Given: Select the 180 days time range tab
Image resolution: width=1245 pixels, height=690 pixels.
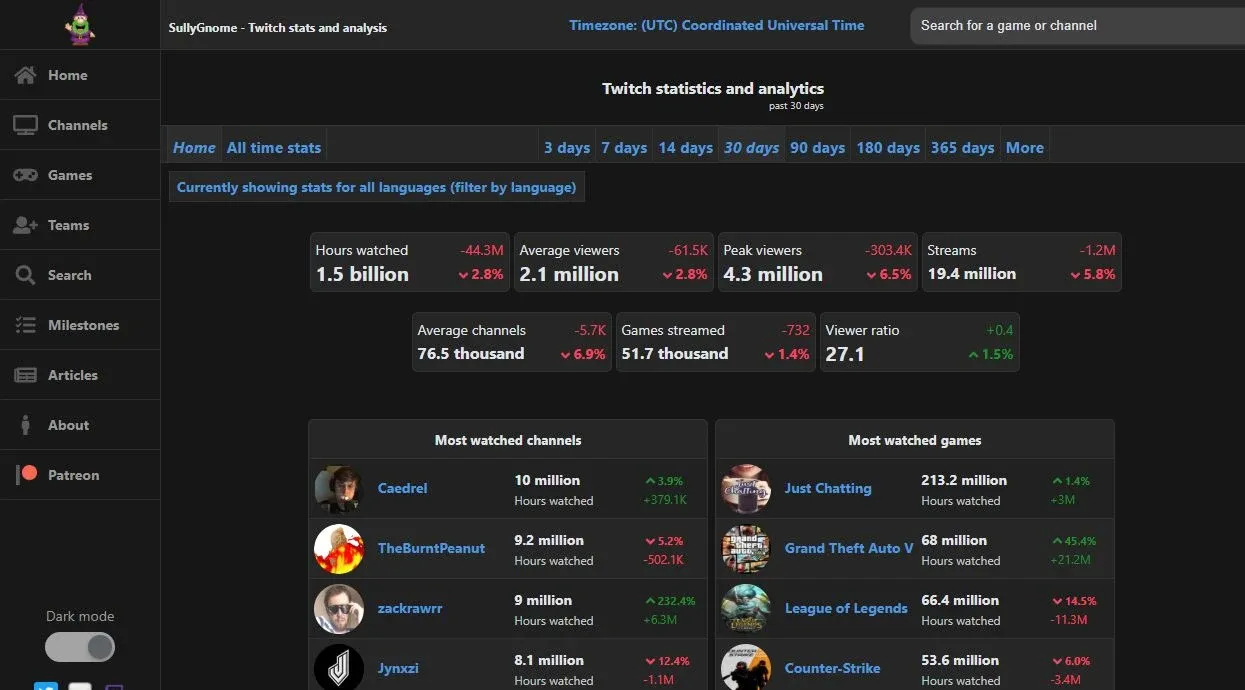Looking at the screenshot, I should [x=888, y=147].
